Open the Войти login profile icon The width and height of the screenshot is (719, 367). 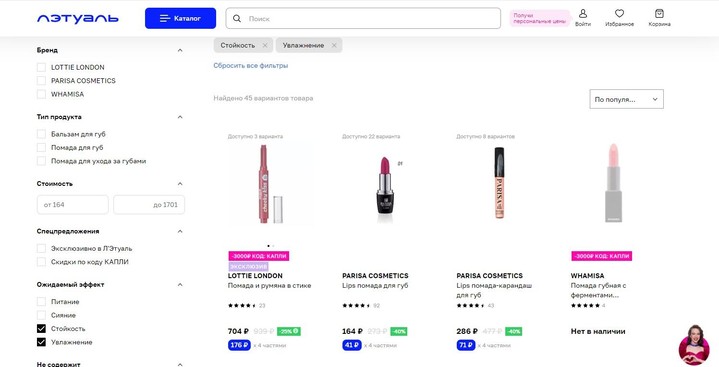coord(583,14)
